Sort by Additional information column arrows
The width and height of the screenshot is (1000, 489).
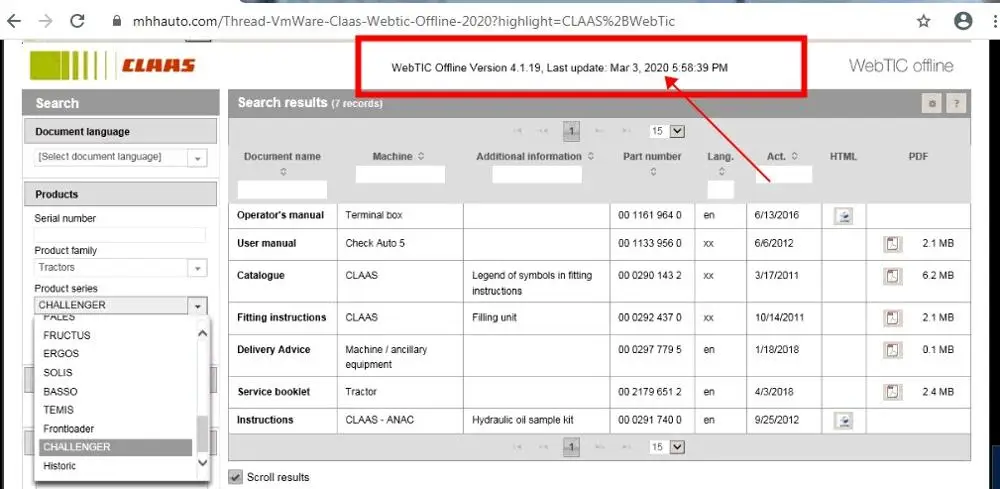tap(591, 156)
